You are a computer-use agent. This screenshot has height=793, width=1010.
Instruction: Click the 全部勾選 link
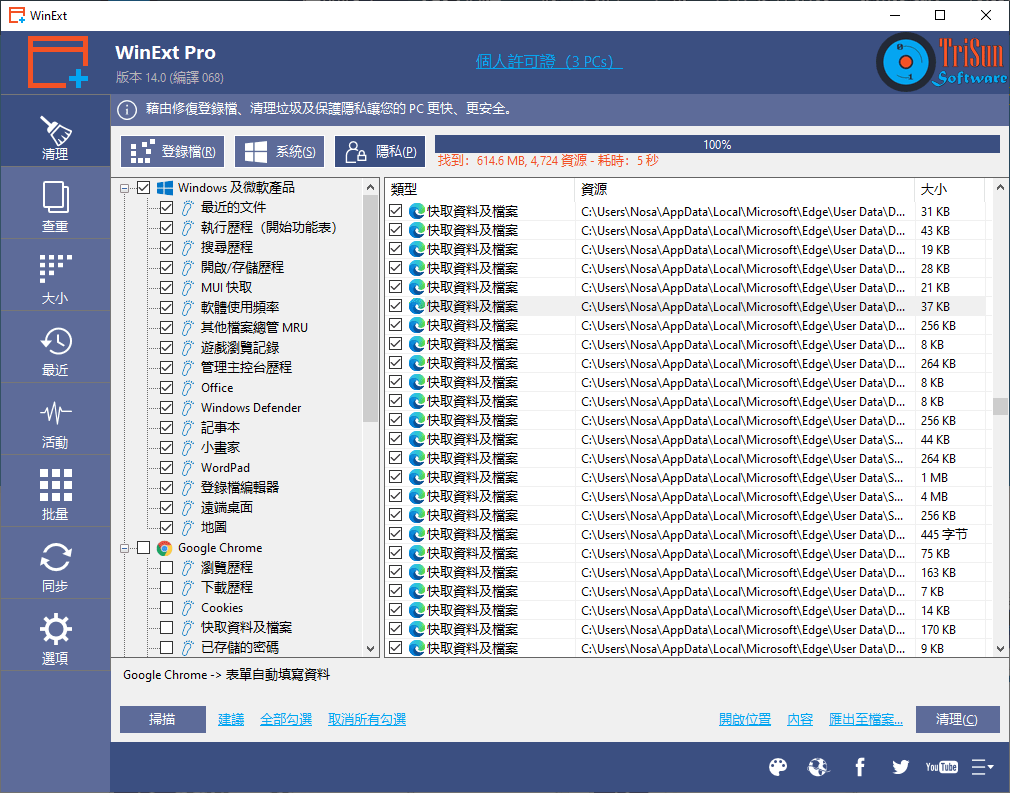point(286,720)
